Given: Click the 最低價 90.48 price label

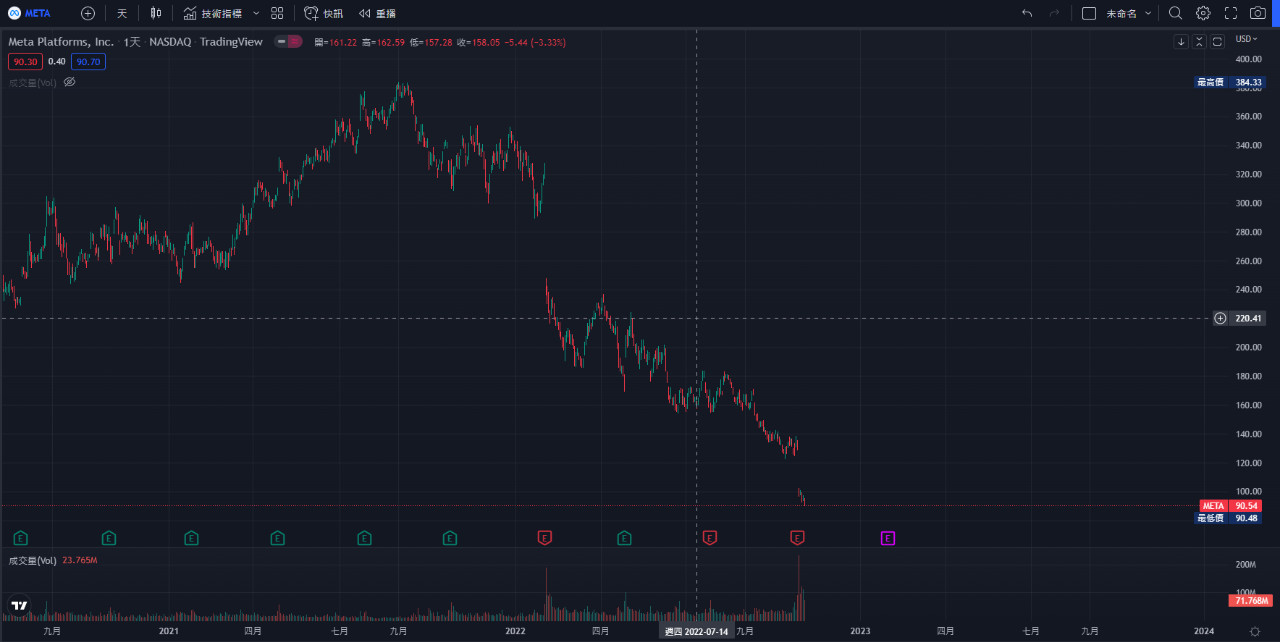Looking at the screenshot, I should [1230, 518].
